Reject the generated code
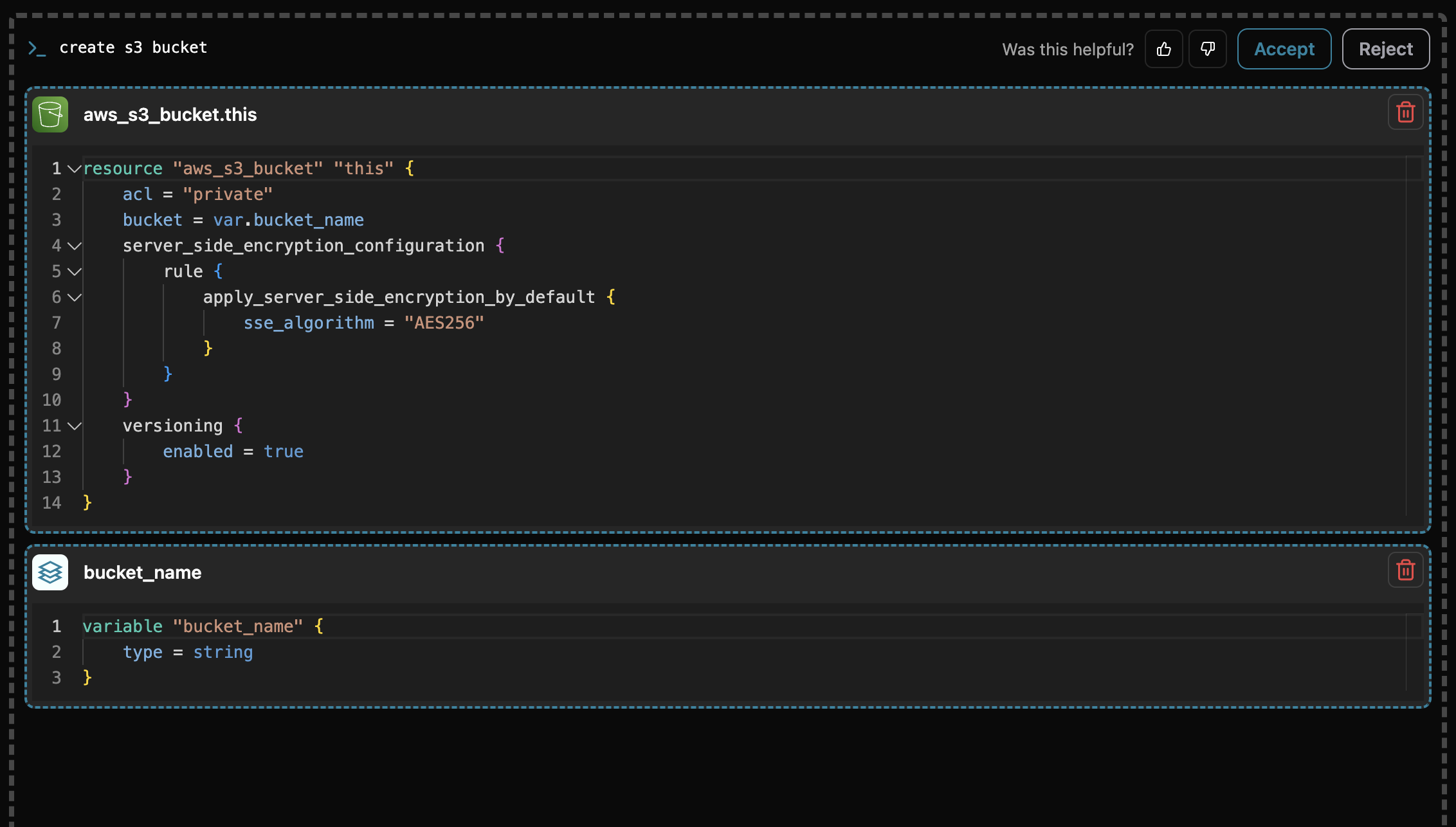 (x=1386, y=49)
